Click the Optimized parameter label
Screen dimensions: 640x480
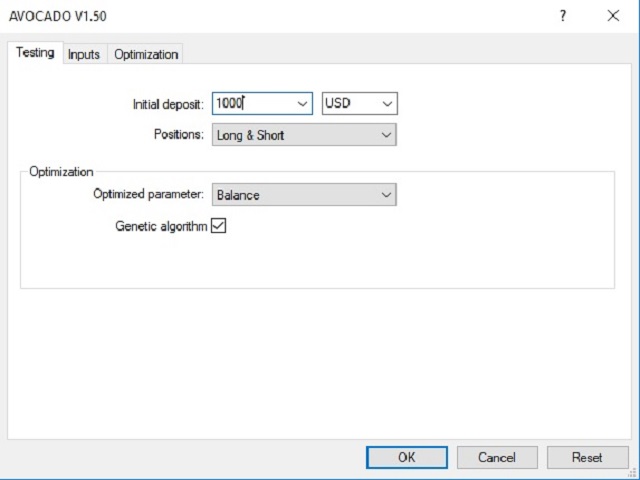pos(148,194)
